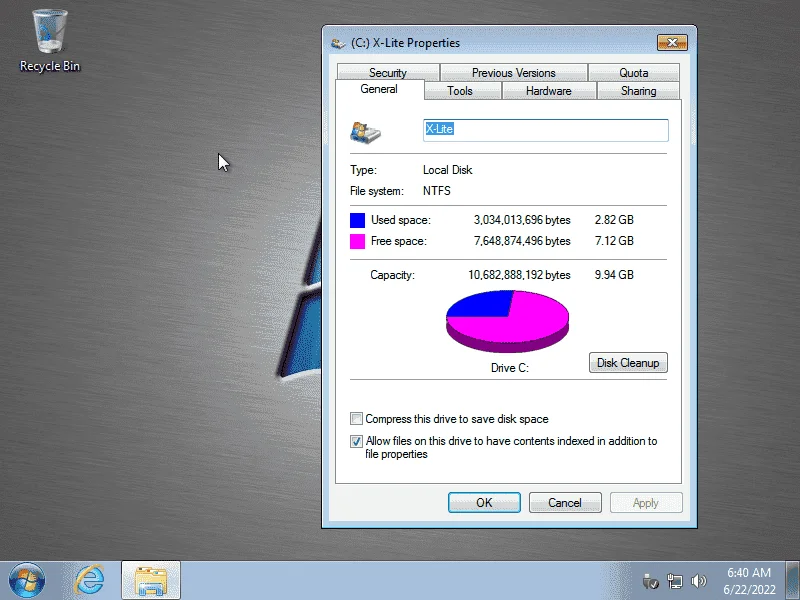
Task: Open the network tray icon
Action: (674, 581)
